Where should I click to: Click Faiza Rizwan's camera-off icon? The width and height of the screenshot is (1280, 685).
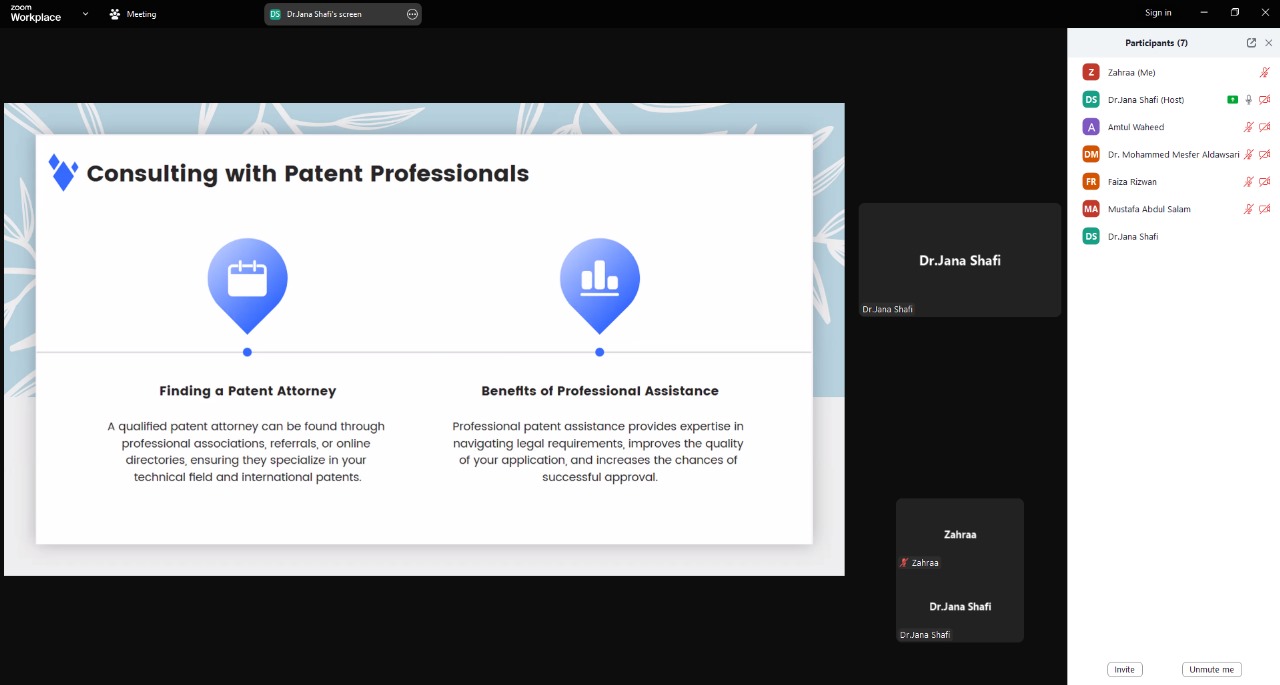[x=1264, y=182]
